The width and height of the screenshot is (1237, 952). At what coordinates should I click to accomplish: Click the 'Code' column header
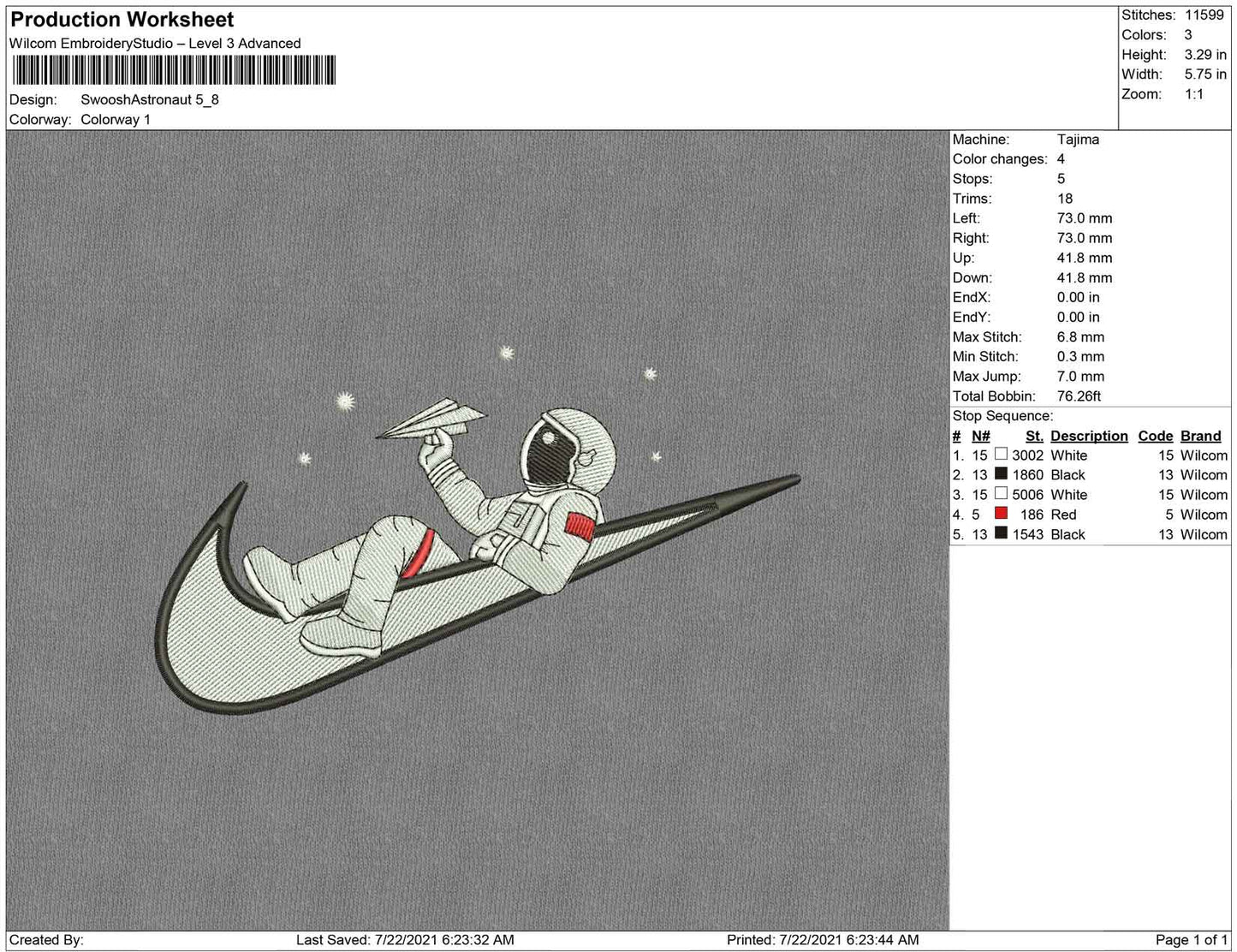click(1156, 436)
